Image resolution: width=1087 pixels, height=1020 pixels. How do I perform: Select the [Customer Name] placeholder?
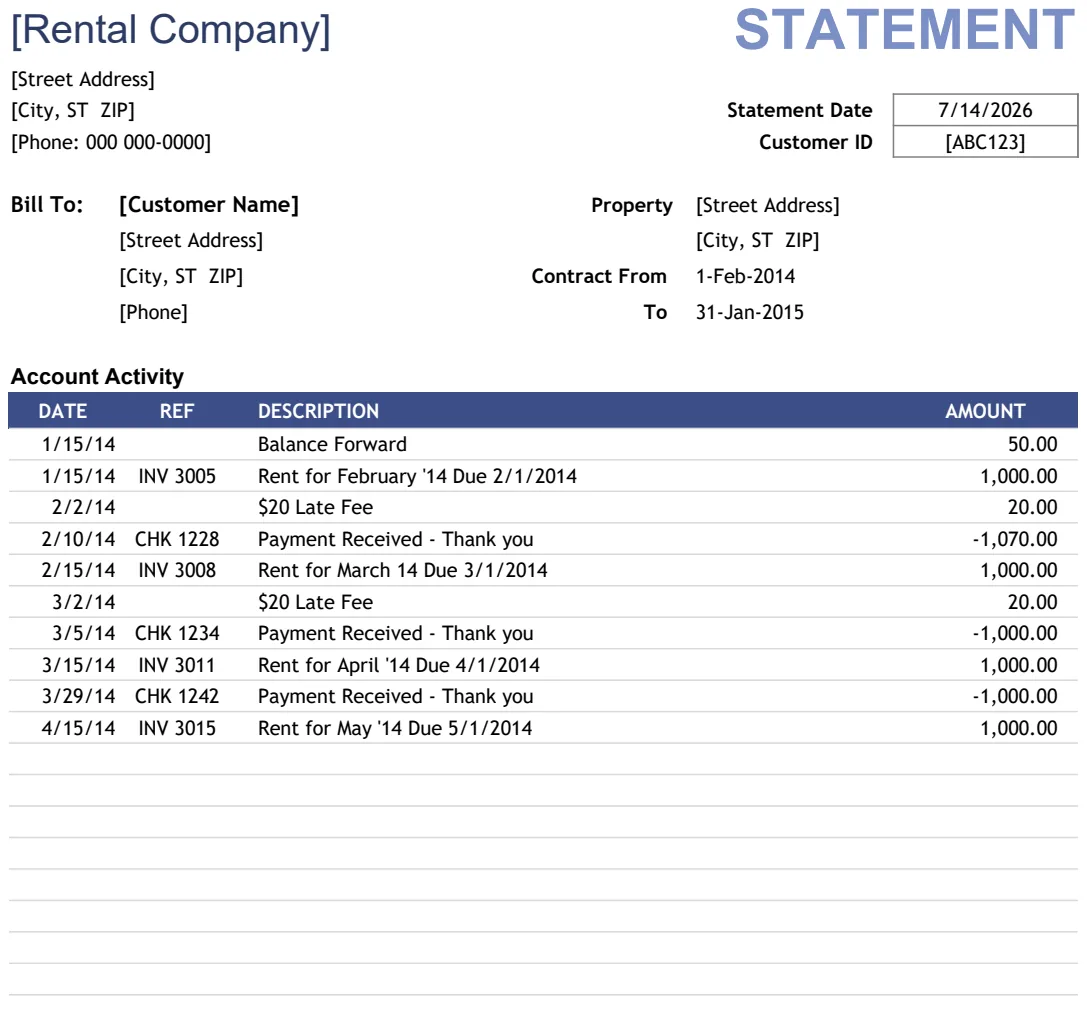pos(209,205)
